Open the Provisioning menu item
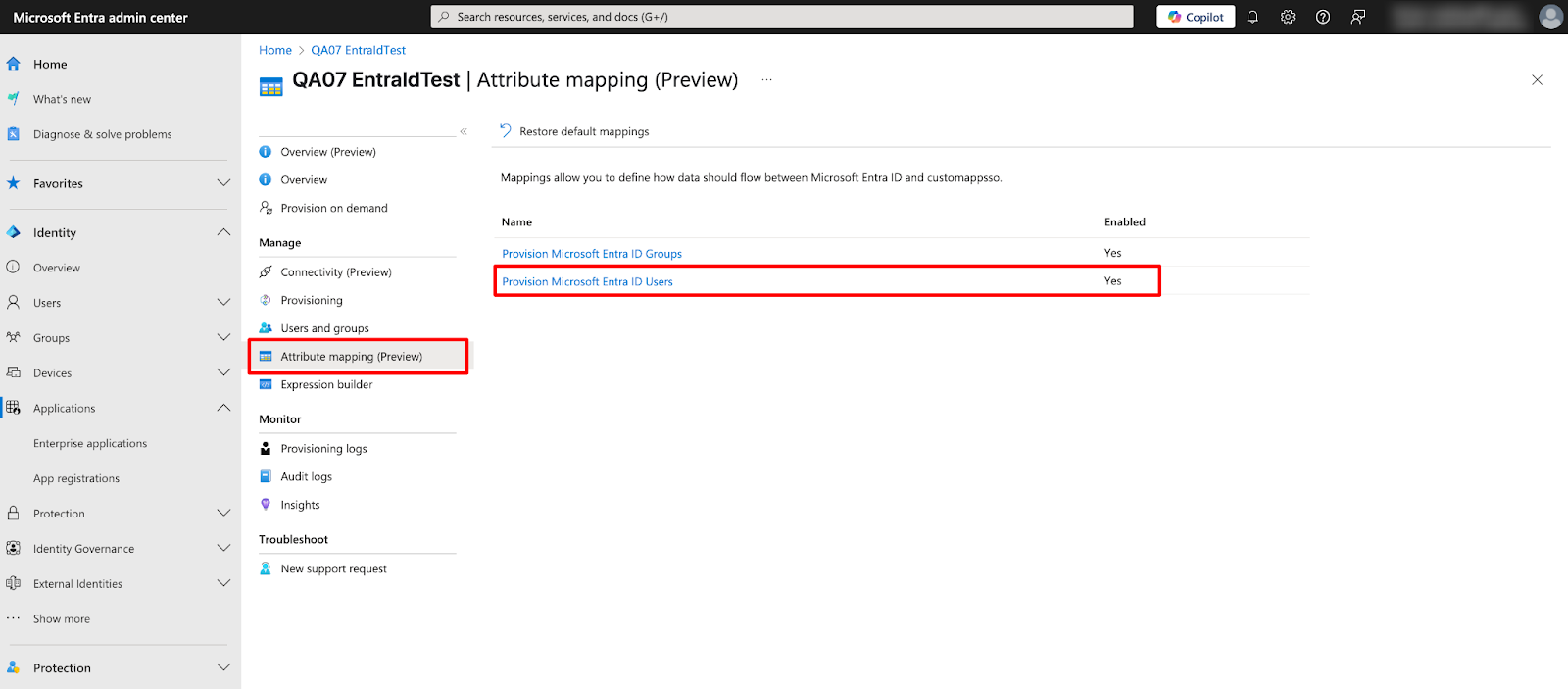 pos(312,301)
